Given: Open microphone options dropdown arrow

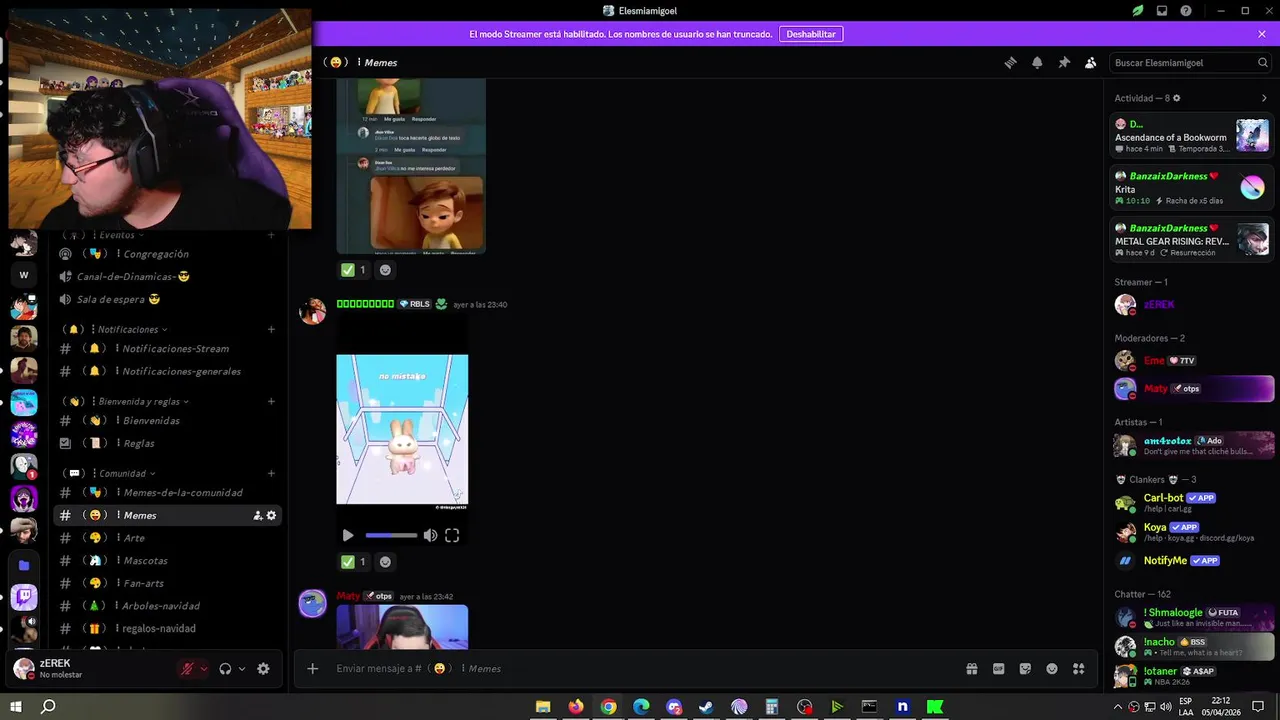Looking at the screenshot, I should point(203,669).
